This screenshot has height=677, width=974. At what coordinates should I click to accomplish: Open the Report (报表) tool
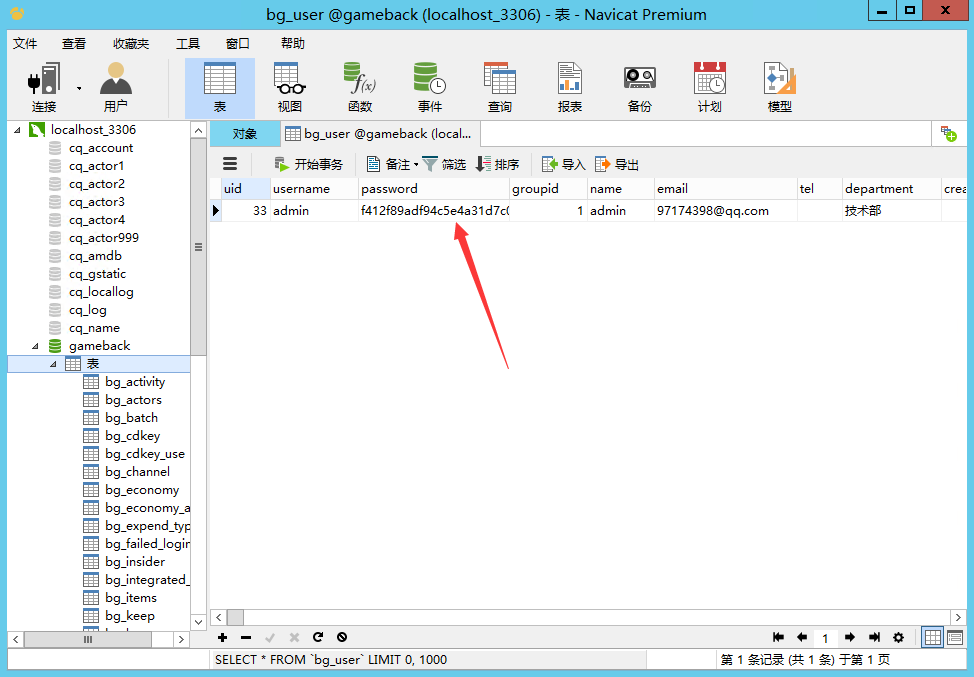pos(569,87)
